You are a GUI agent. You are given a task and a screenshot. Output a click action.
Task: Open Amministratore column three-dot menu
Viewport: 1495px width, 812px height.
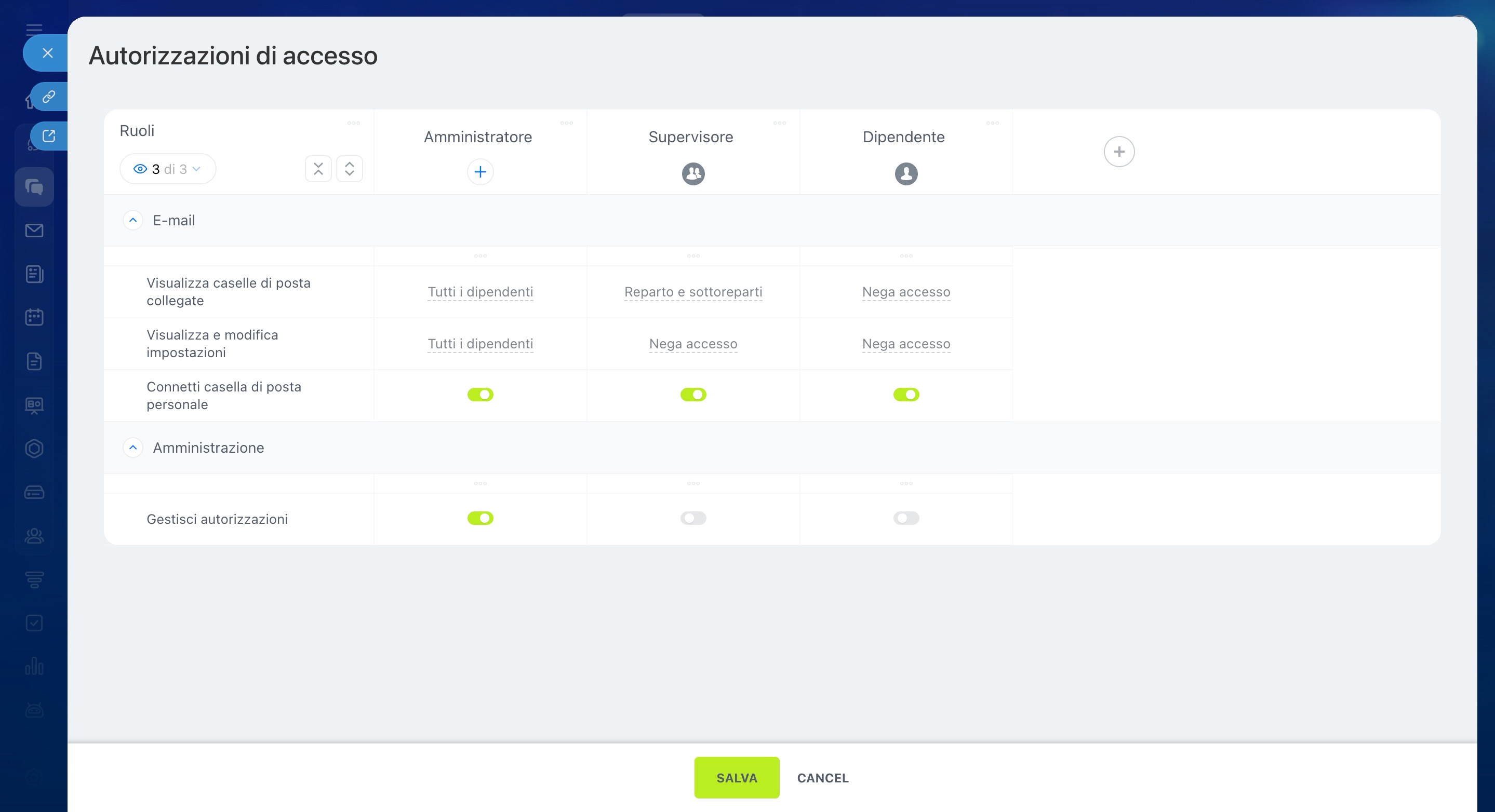[566, 123]
